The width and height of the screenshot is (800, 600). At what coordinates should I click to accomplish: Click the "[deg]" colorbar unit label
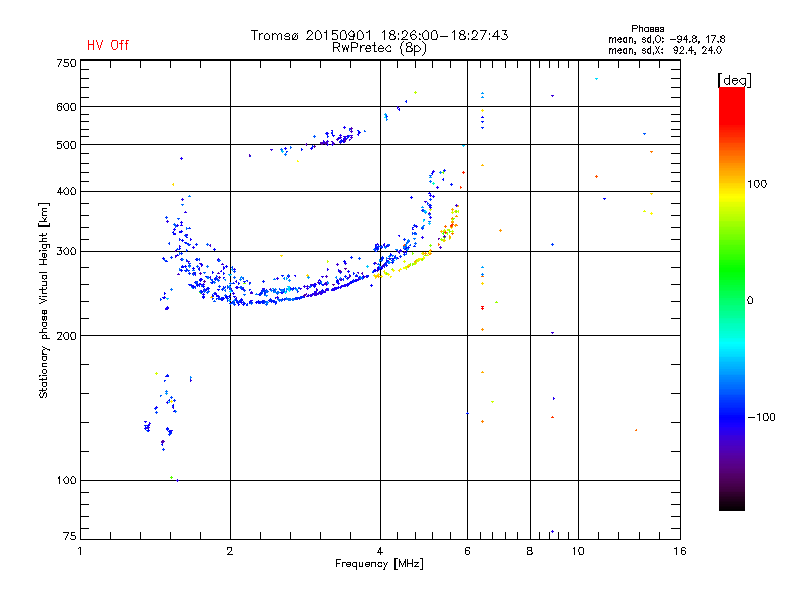734,80
